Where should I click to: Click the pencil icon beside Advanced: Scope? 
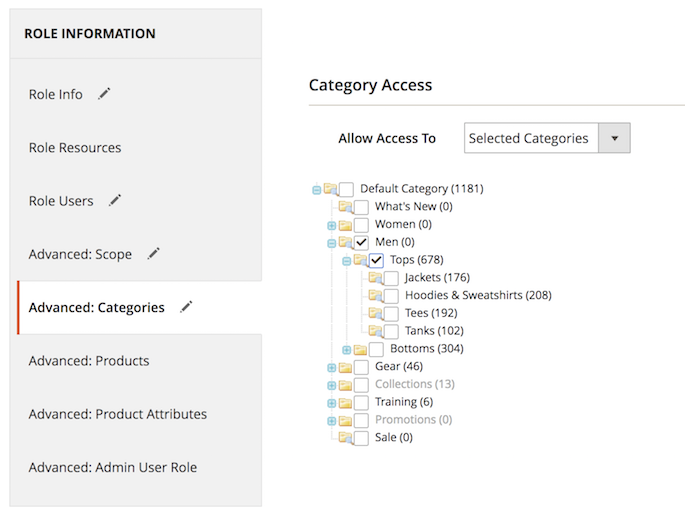pos(153,254)
